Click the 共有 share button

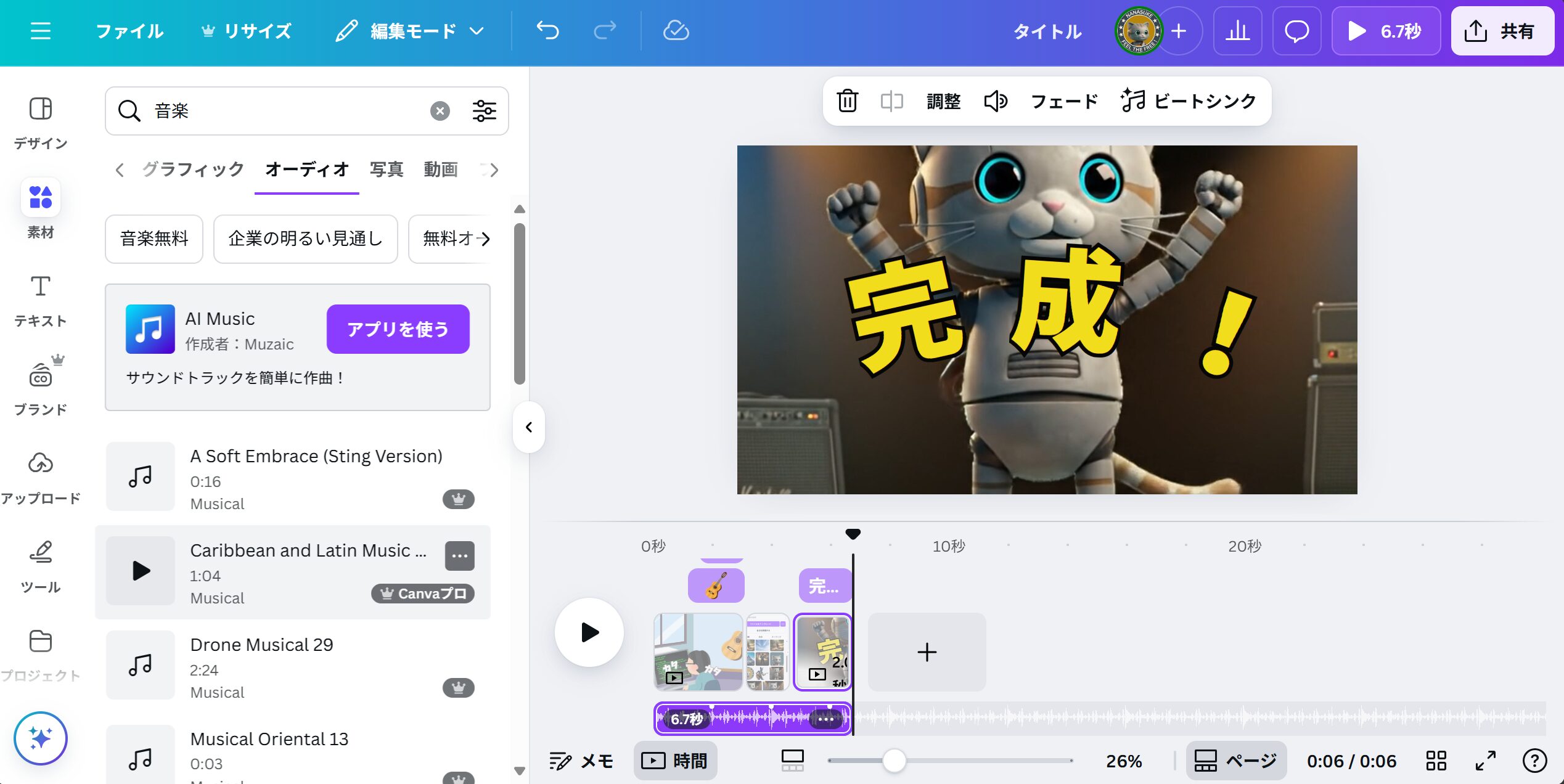point(1502,31)
